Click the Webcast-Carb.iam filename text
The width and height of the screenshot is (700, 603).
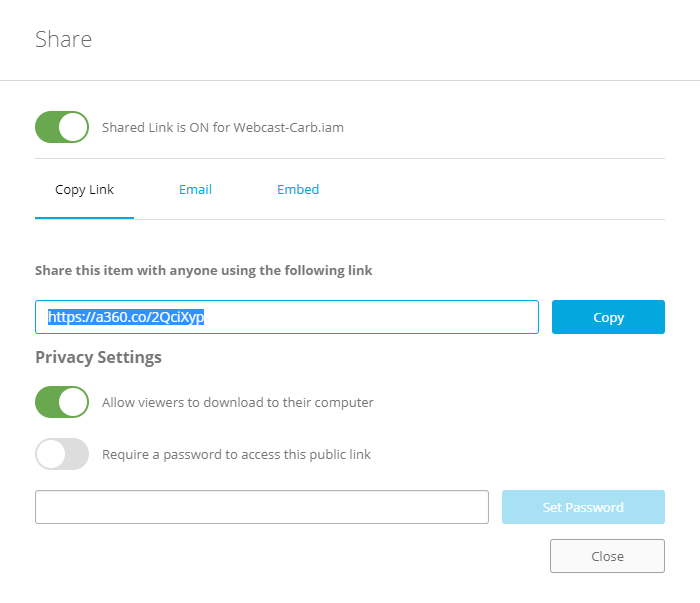point(288,128)
